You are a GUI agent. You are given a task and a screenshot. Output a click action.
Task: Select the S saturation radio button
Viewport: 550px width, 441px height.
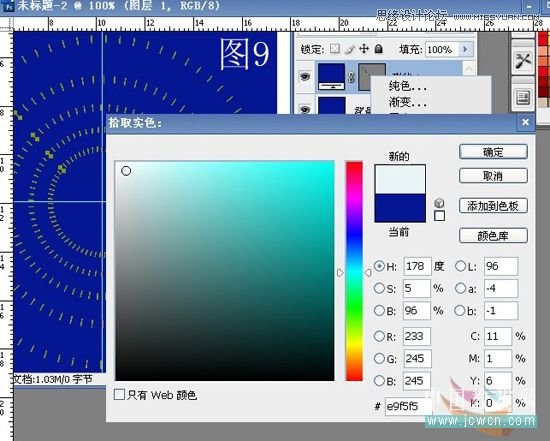click(379, 288)
